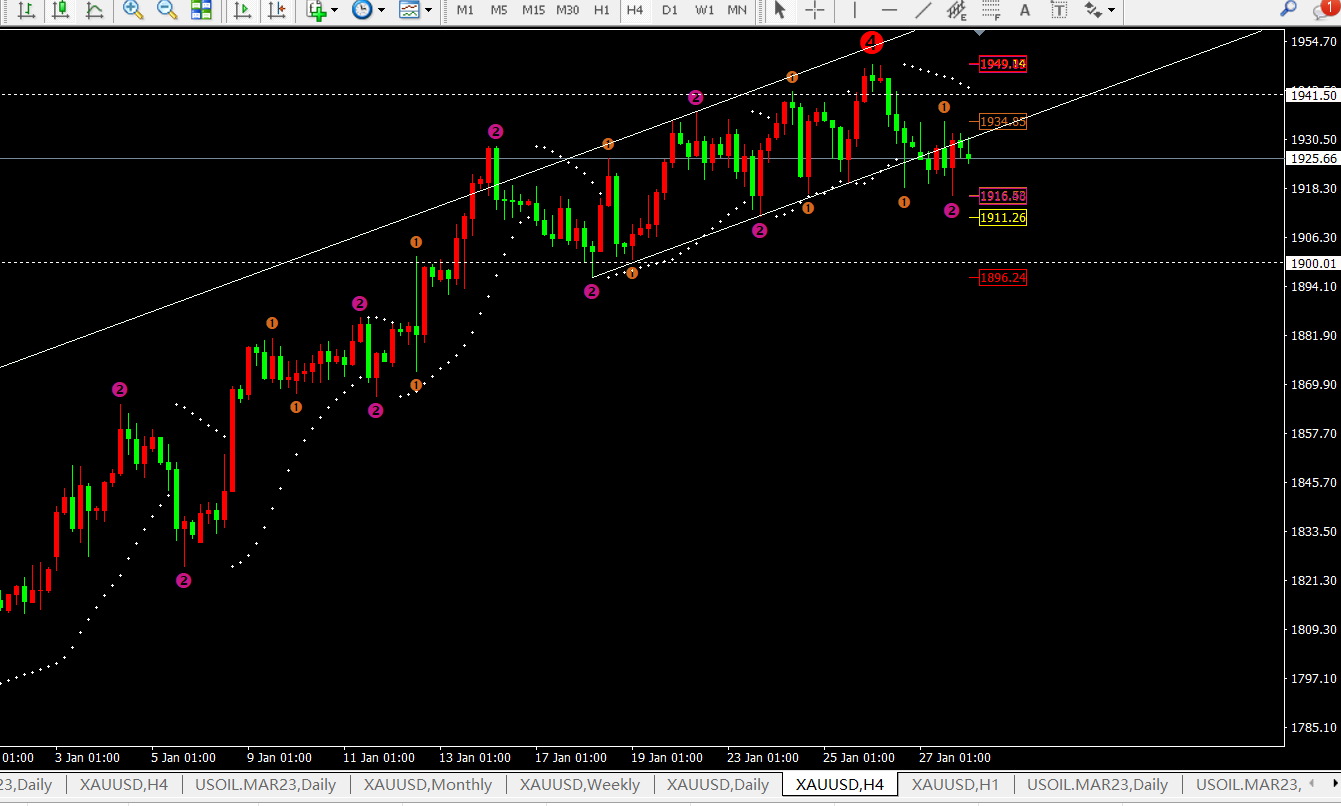Open the chart templates icon
The height and width of the screenshot is (806, 1341).
click(409, 11)
